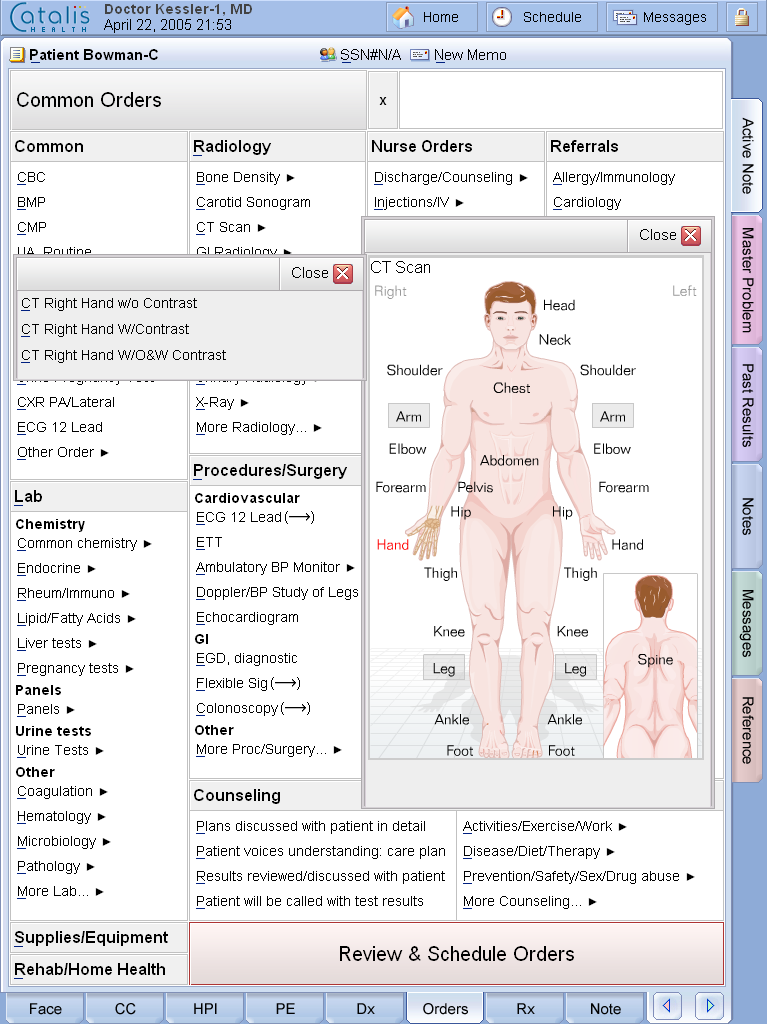
Task: Click the padlock lock icon
Action: click(742, 17)
